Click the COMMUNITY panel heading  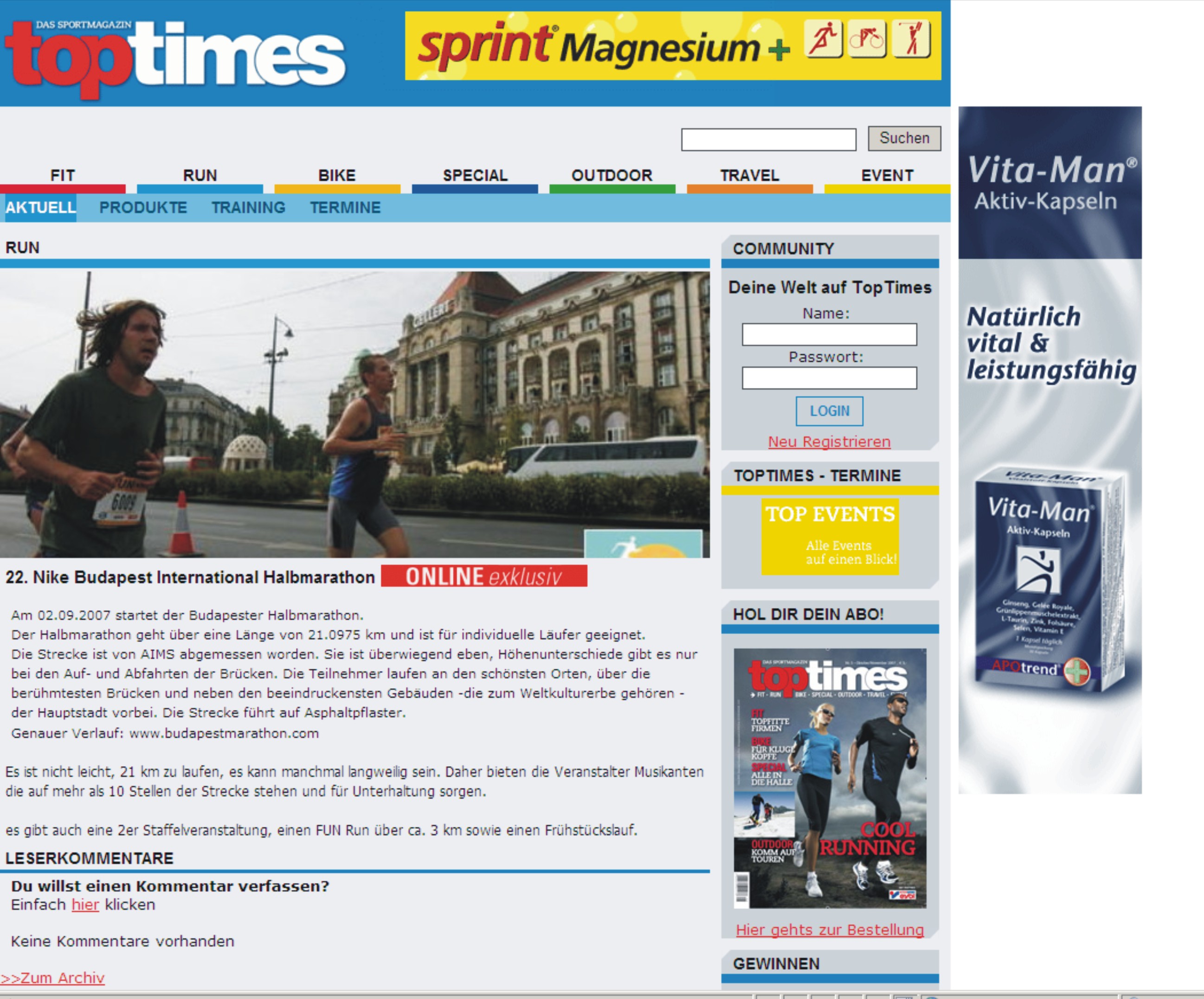(x=784, y=249)
